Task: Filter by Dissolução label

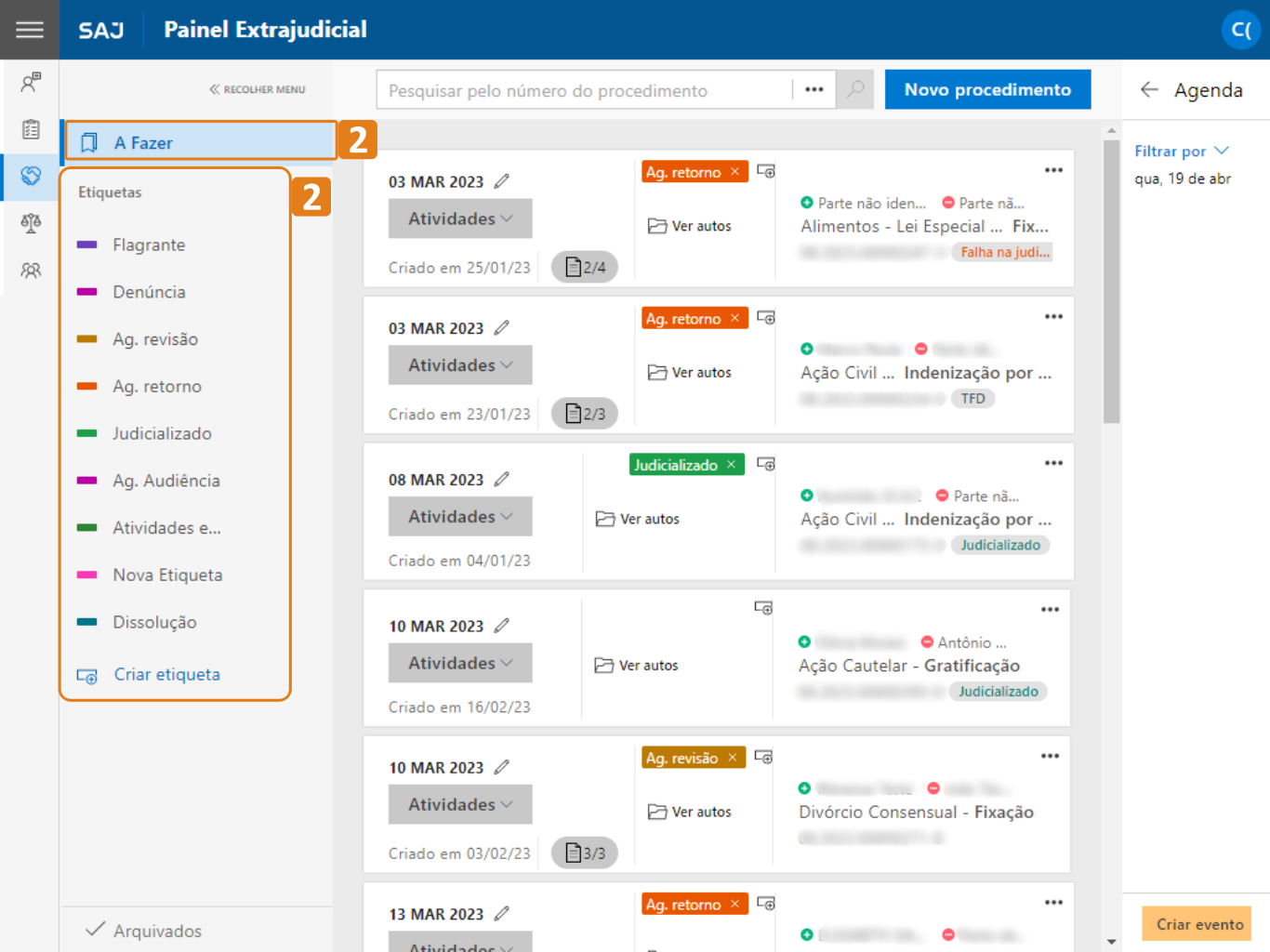Action: point(154,622)
